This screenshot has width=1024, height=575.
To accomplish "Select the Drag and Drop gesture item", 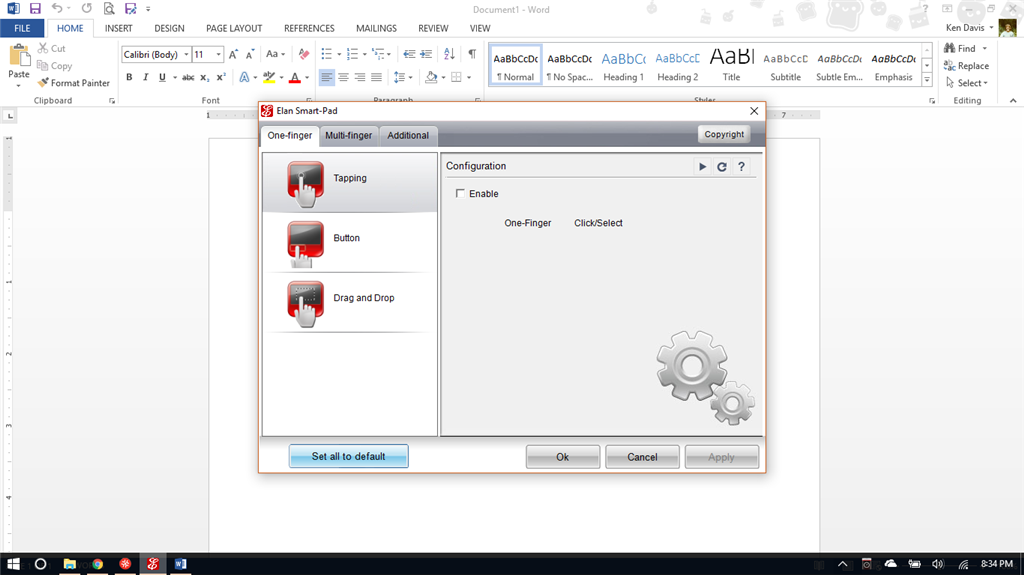I will pos(350,303).
